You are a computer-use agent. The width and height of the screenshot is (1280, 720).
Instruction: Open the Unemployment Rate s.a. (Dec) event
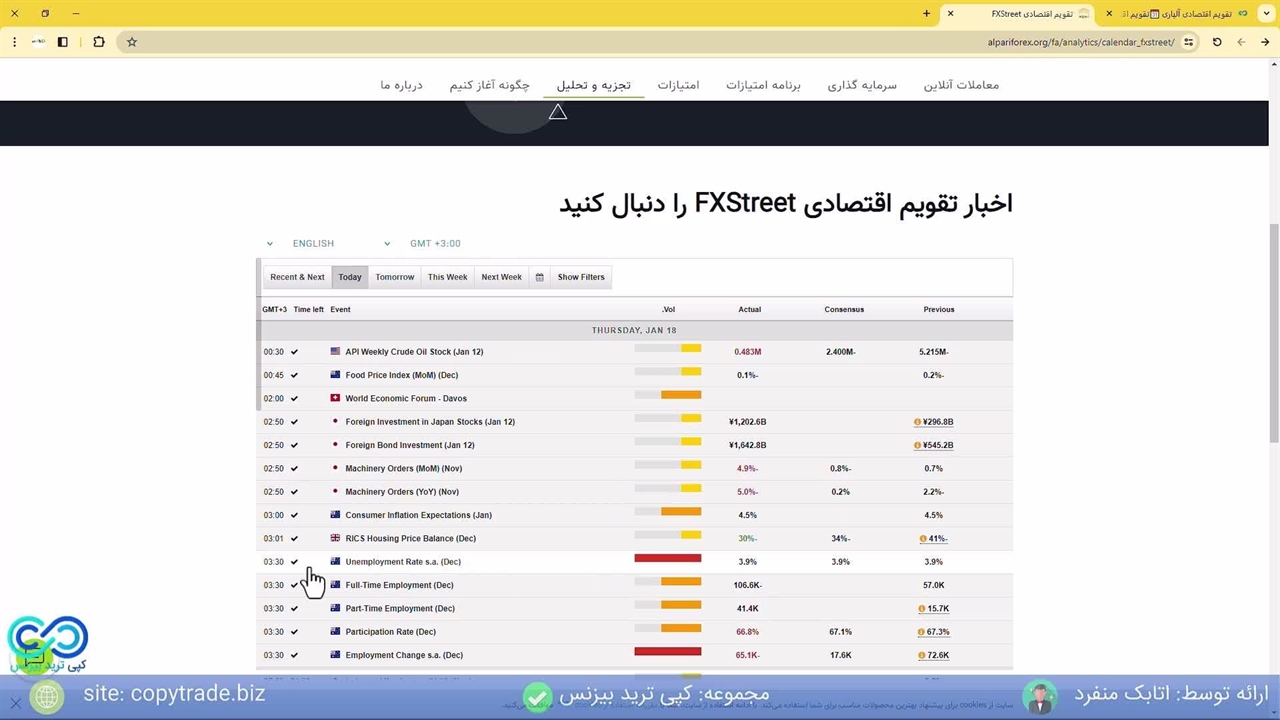click(x=403, y=562)
